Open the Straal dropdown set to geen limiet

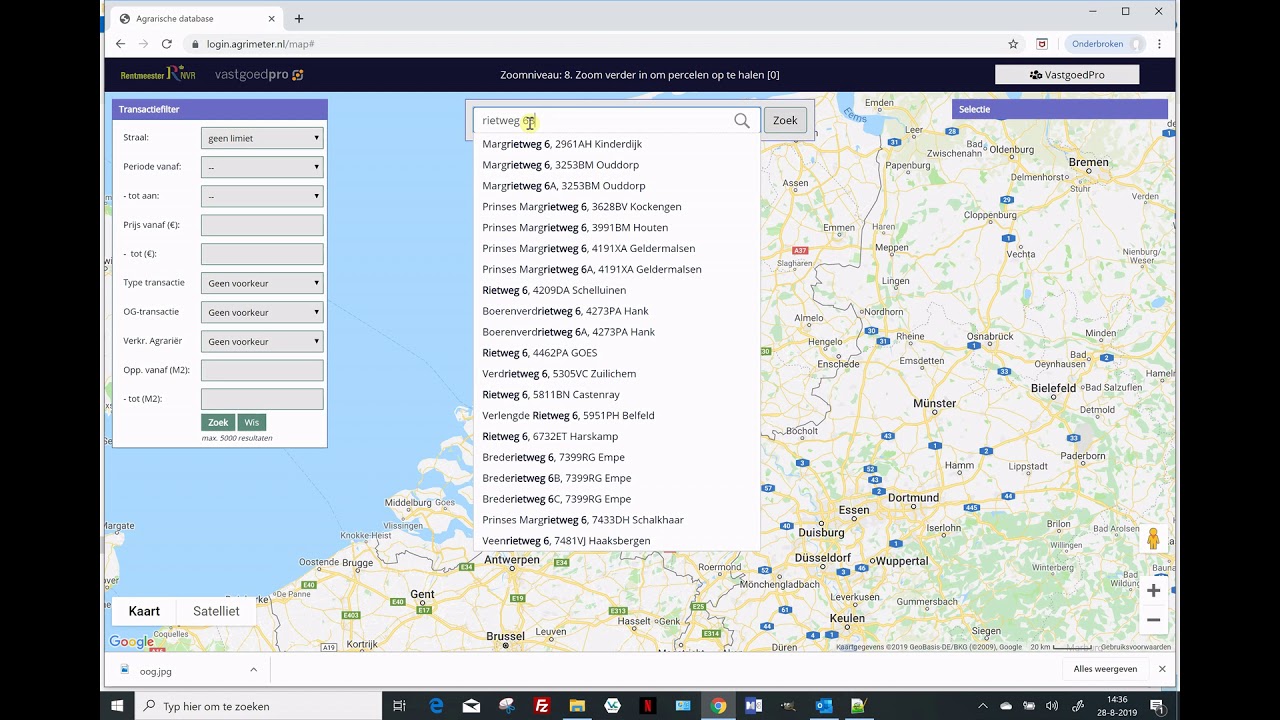coord(262,138)
